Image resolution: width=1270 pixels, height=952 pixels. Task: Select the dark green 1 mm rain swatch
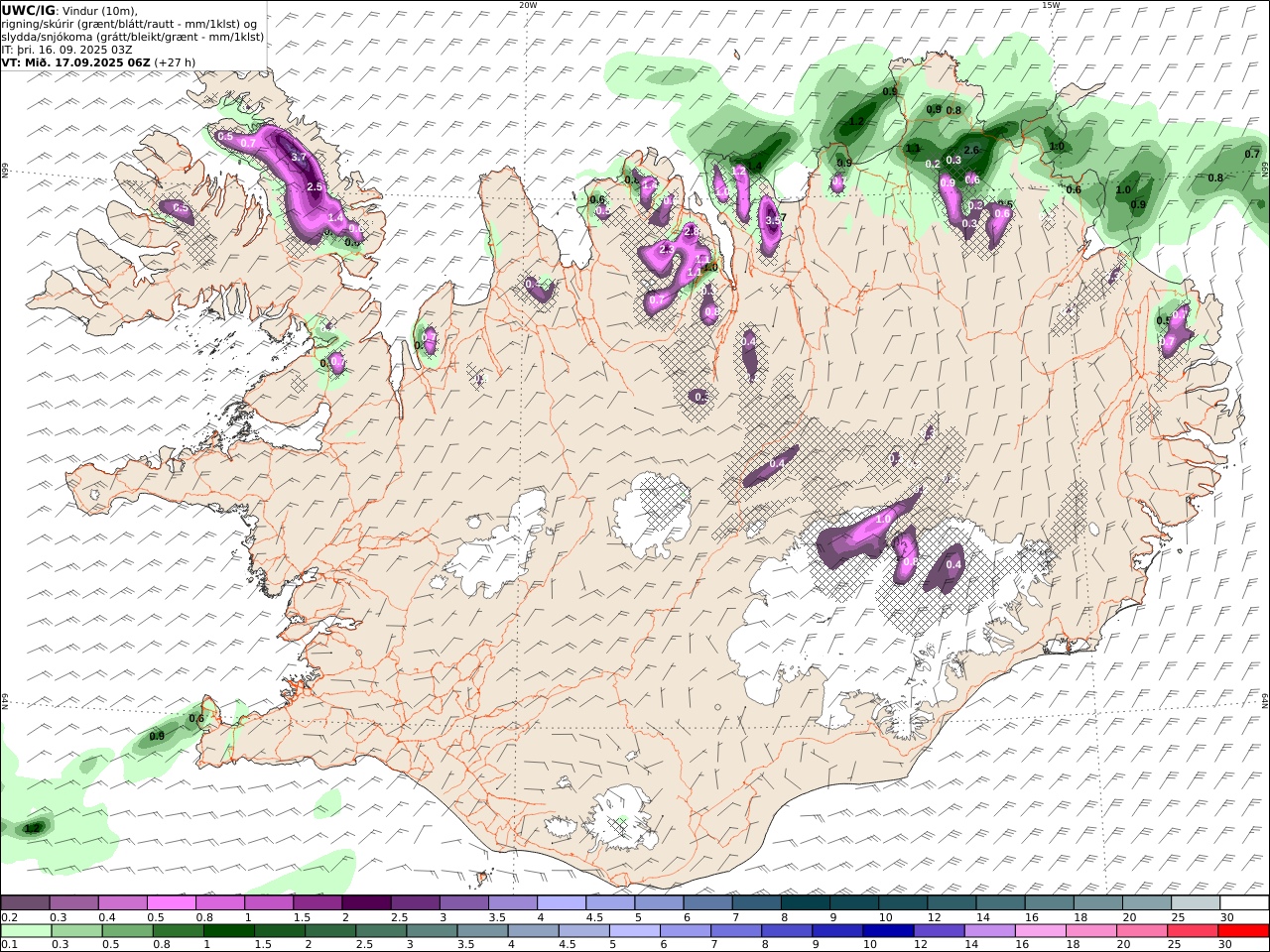228,930
